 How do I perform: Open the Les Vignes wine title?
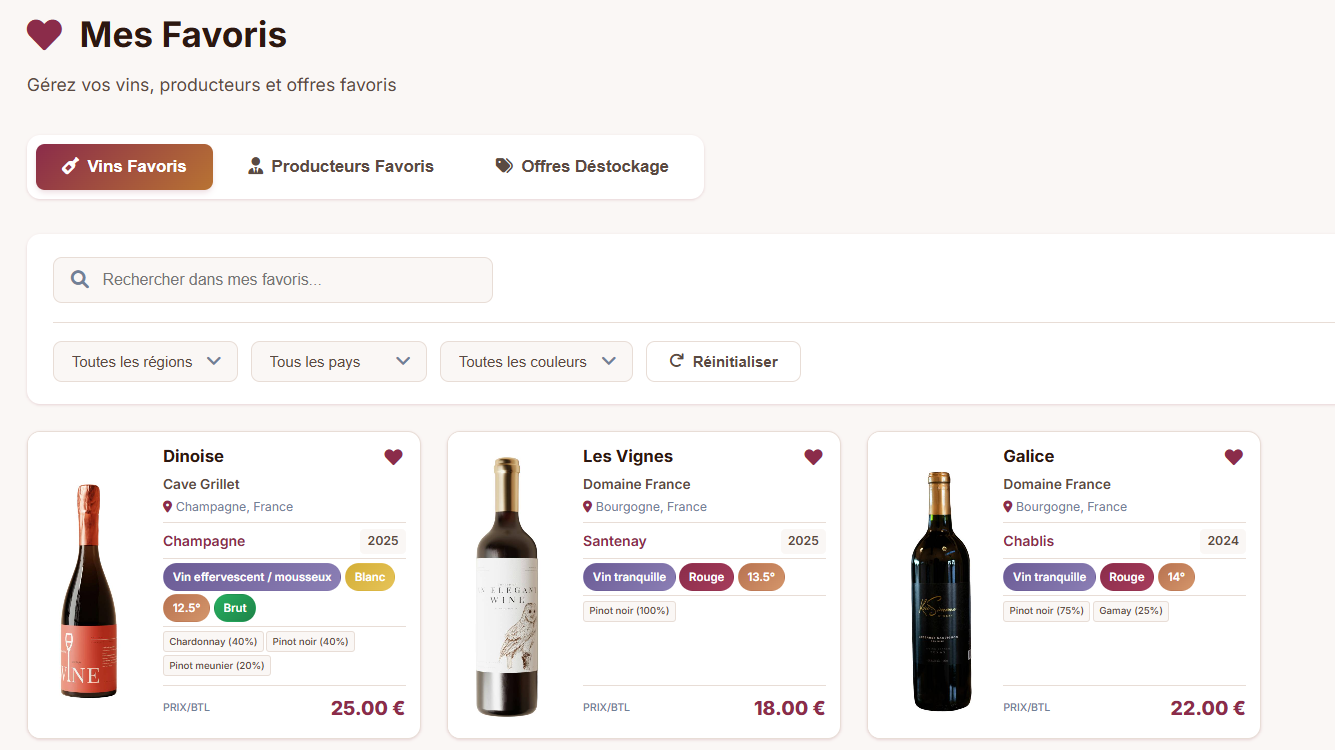tap(627, 456)
